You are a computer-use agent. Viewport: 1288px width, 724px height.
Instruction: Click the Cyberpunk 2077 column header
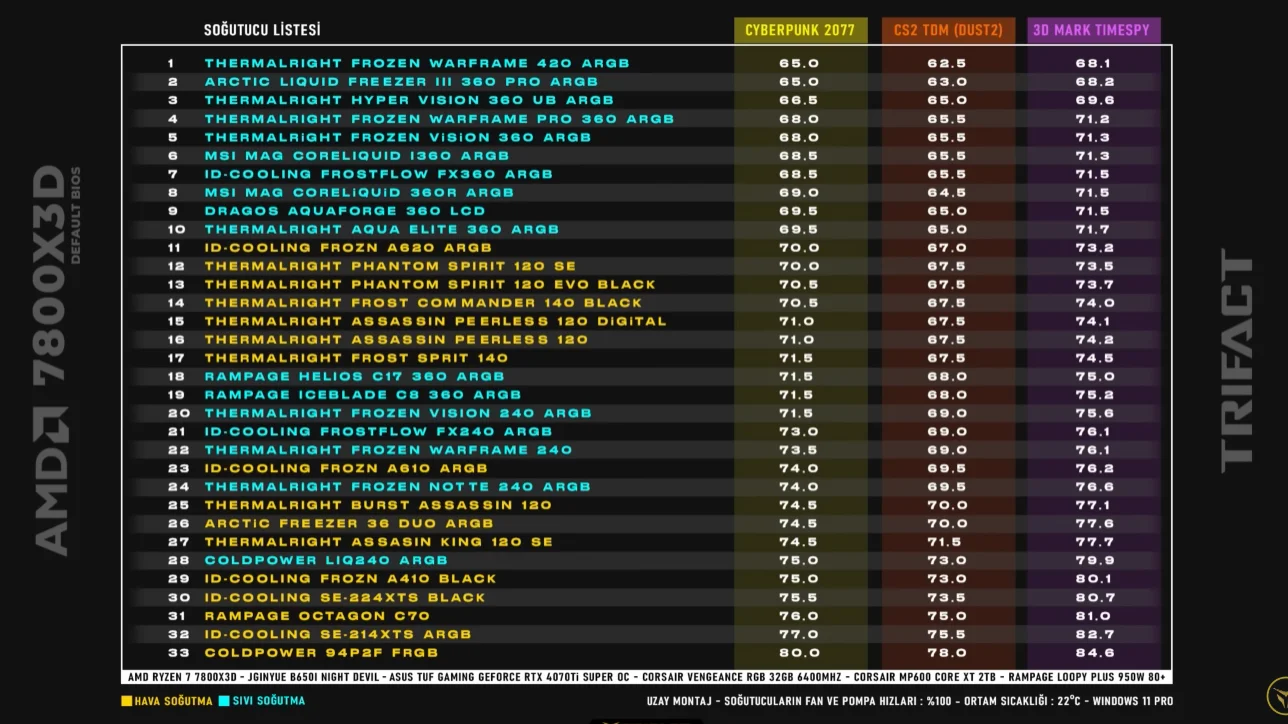tap(800, 30)
